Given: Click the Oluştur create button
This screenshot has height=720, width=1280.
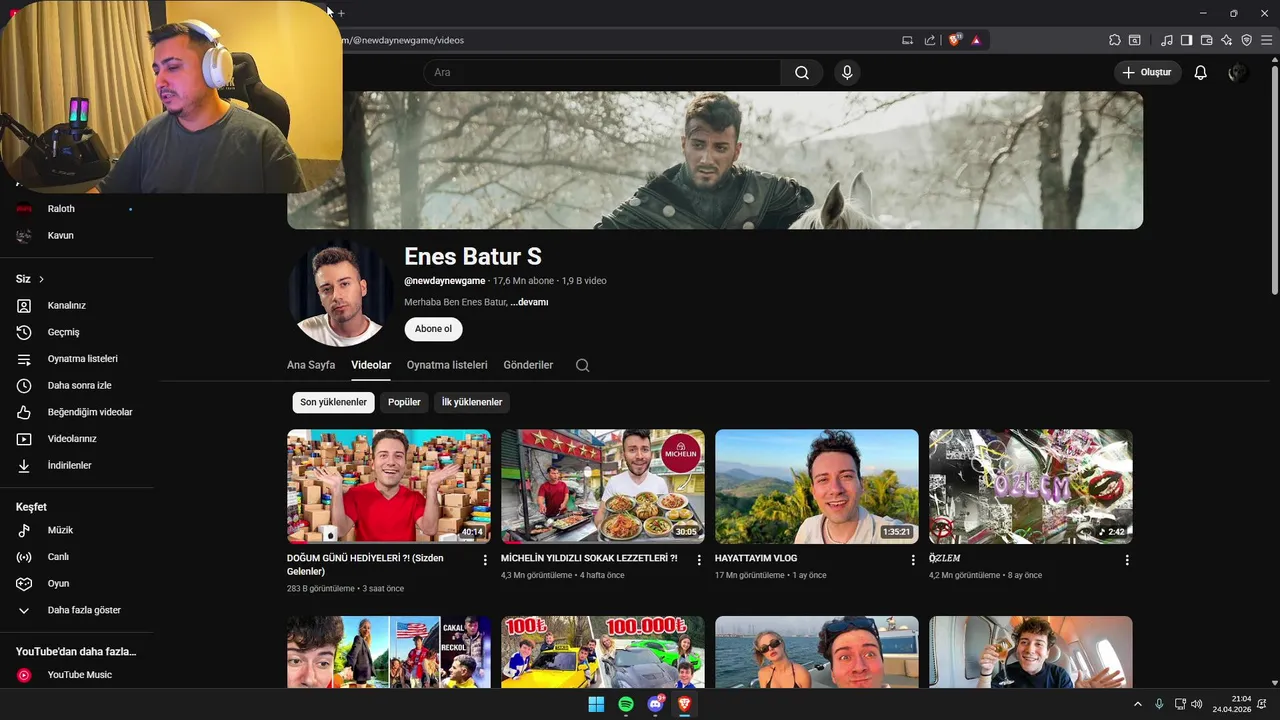Looking at the screenshot, I should (1148, 73).
